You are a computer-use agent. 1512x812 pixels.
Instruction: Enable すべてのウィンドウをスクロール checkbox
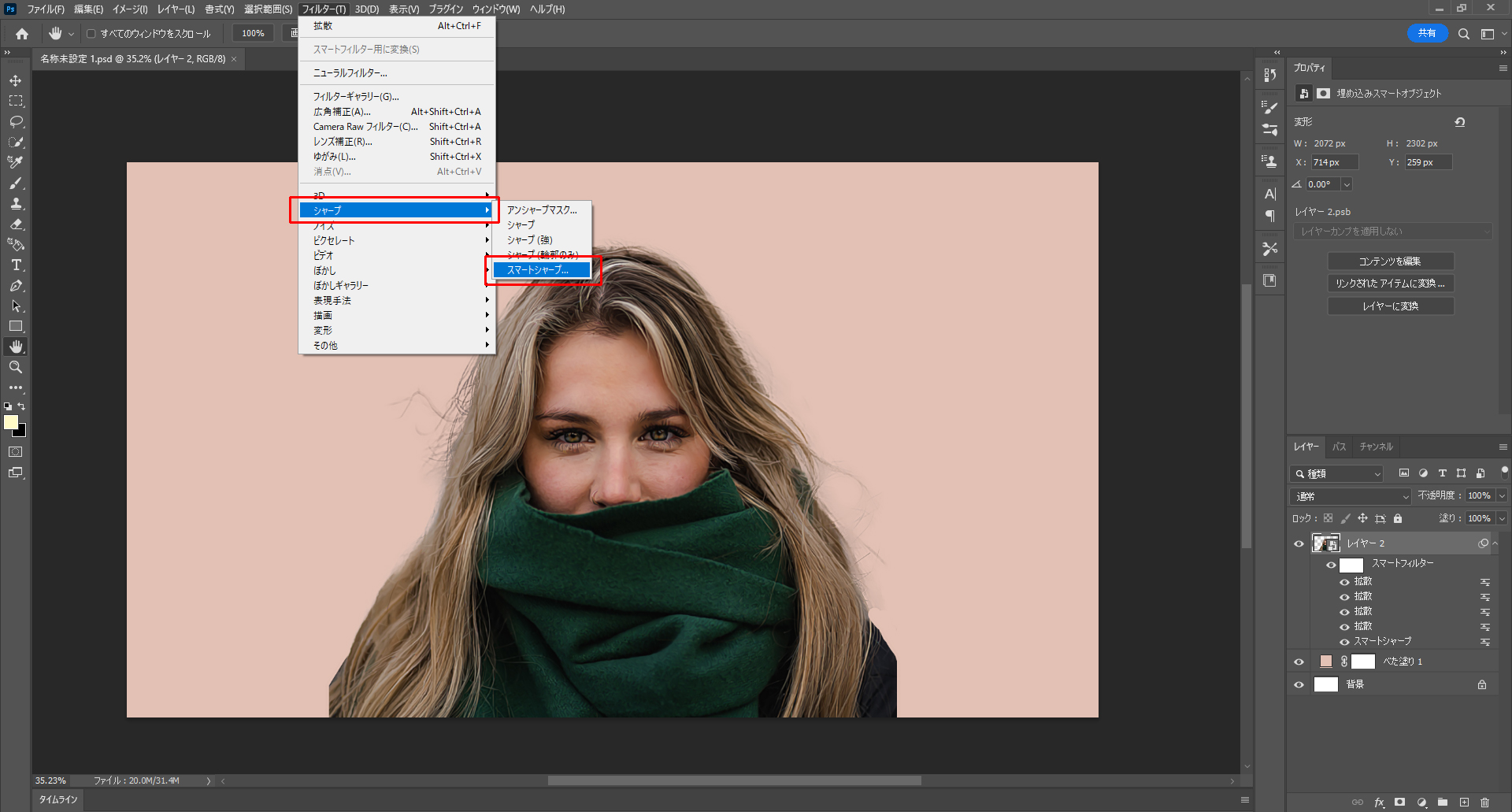pos(91,34)
